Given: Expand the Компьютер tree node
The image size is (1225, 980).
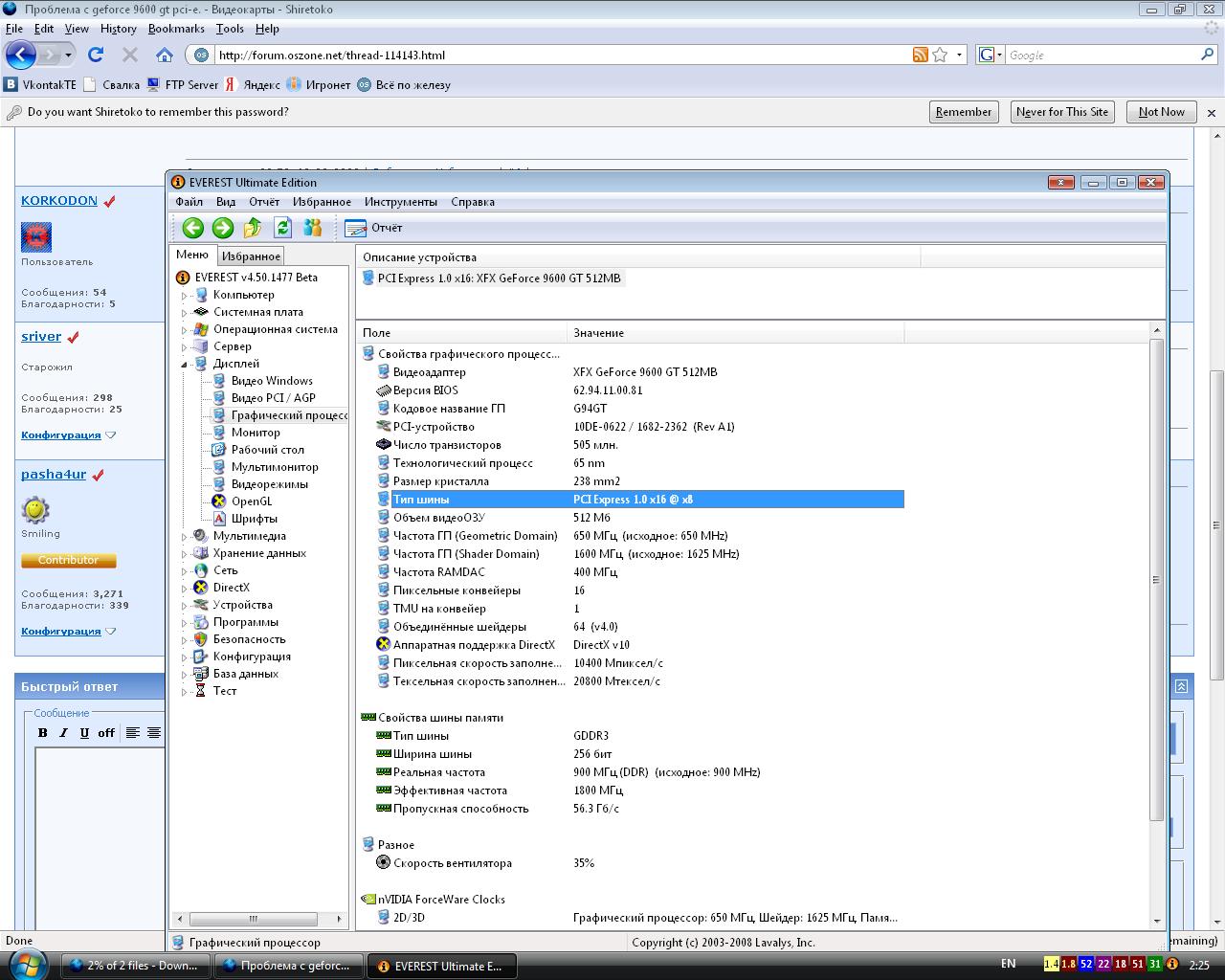Looking at the screenshot, I should pos(185,296).
